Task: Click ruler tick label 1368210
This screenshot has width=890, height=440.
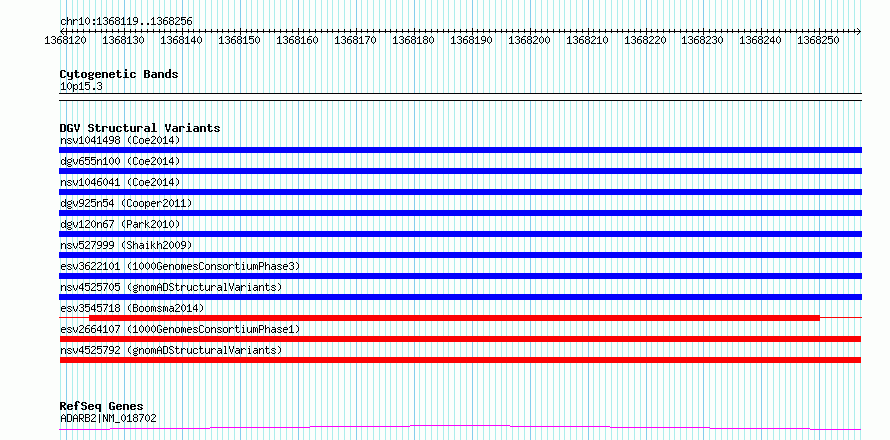Action: [x=587, y=41]
